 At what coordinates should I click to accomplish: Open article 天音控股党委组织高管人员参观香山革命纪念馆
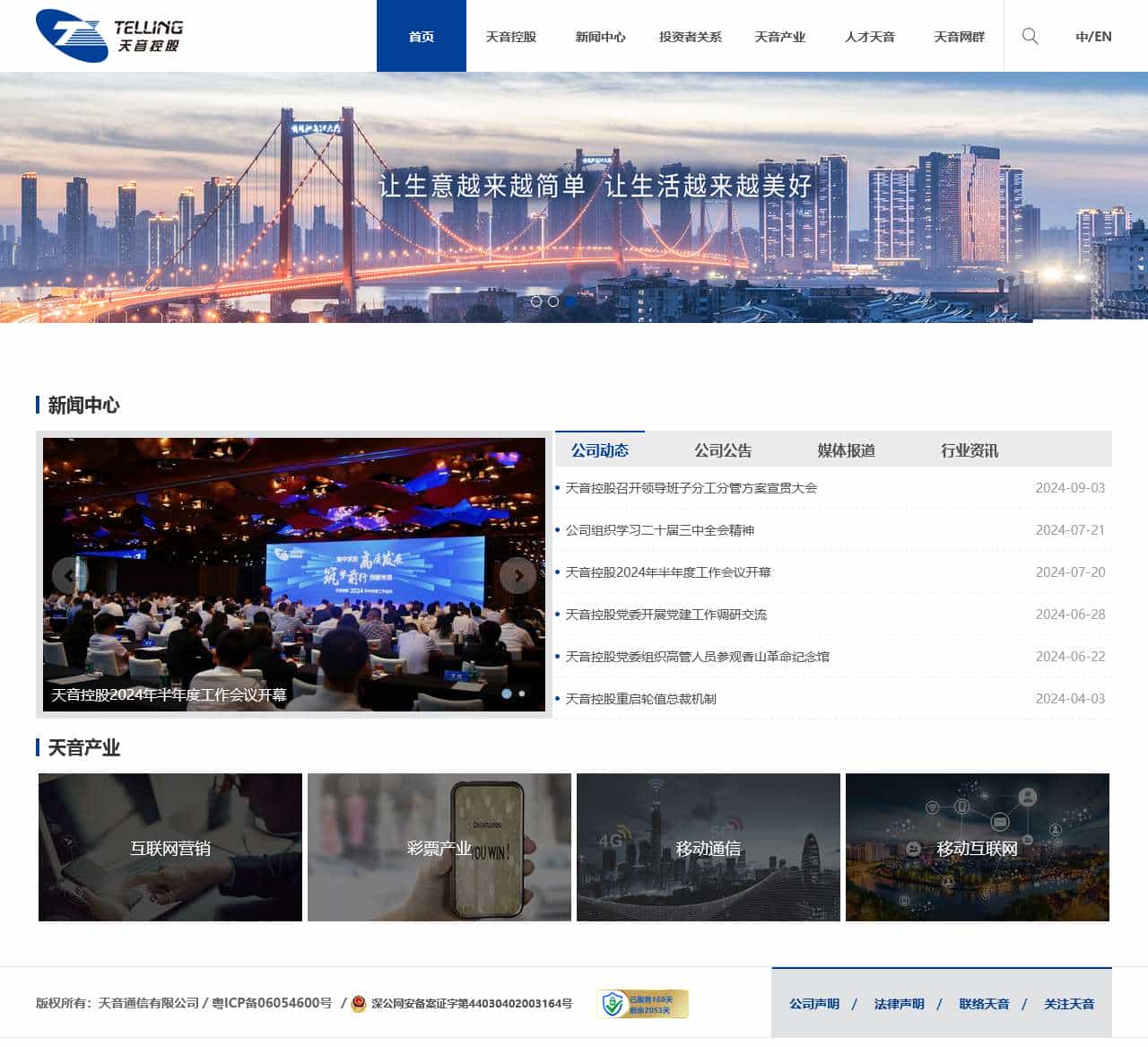[x=698, y=657]
